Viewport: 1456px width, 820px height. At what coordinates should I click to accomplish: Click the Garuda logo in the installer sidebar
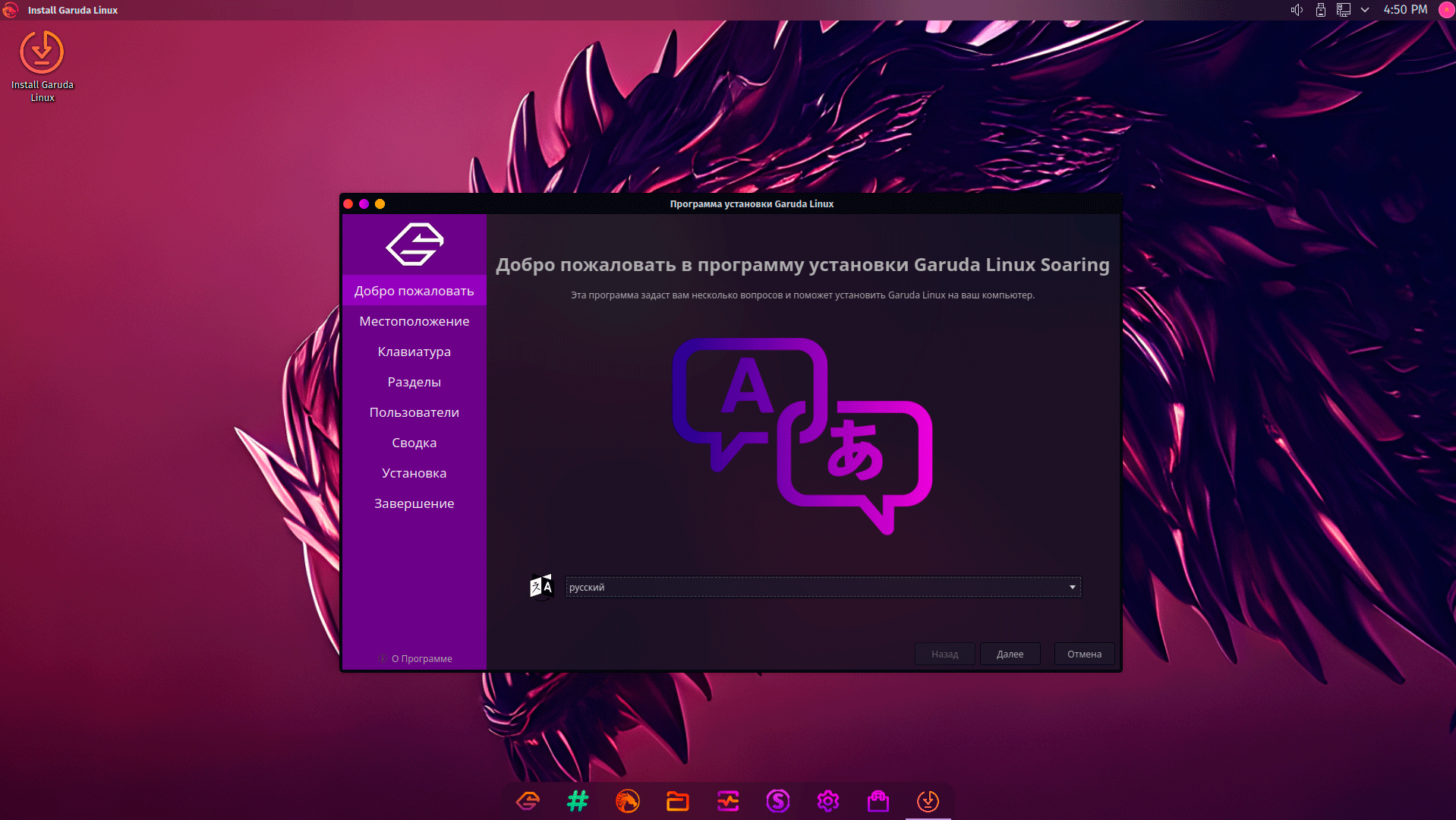point(414,244)
